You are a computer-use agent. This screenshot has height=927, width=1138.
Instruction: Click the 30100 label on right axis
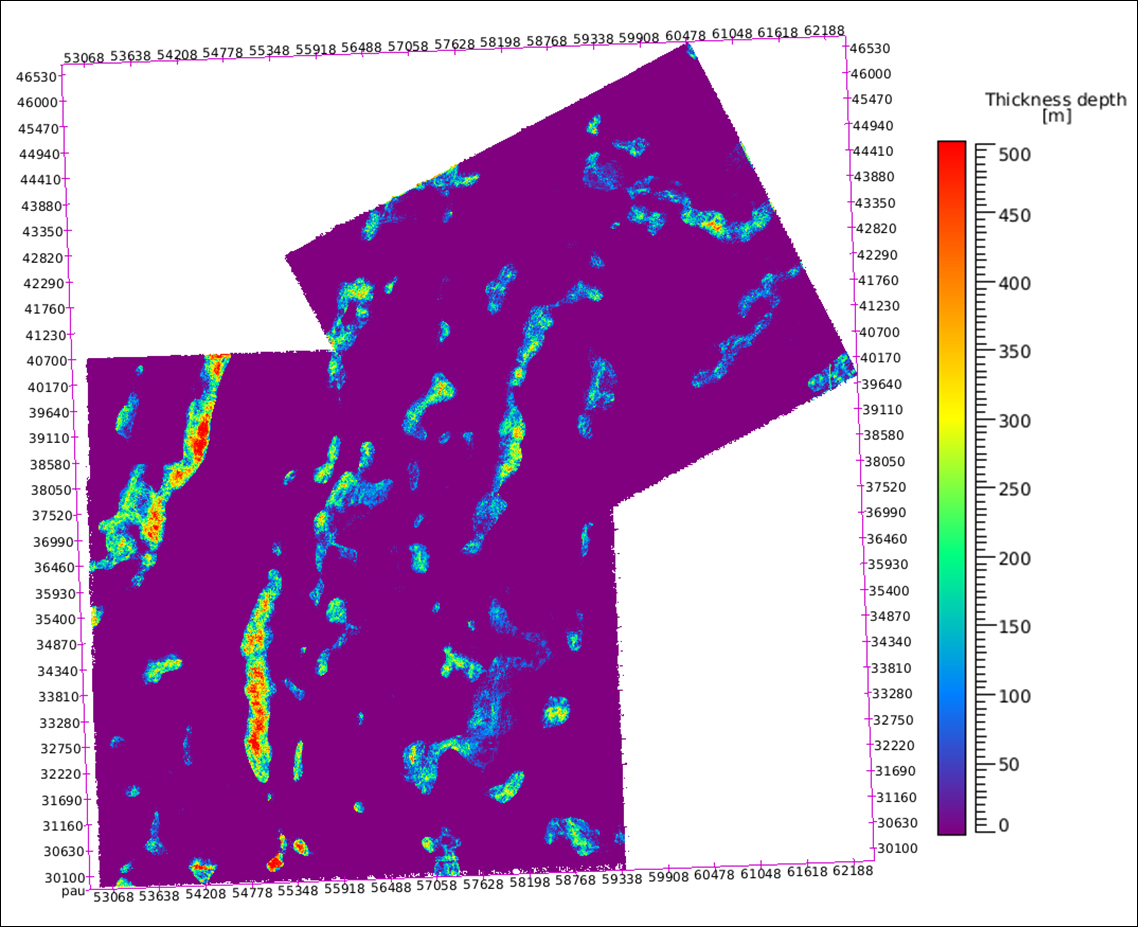click(896, 848)
